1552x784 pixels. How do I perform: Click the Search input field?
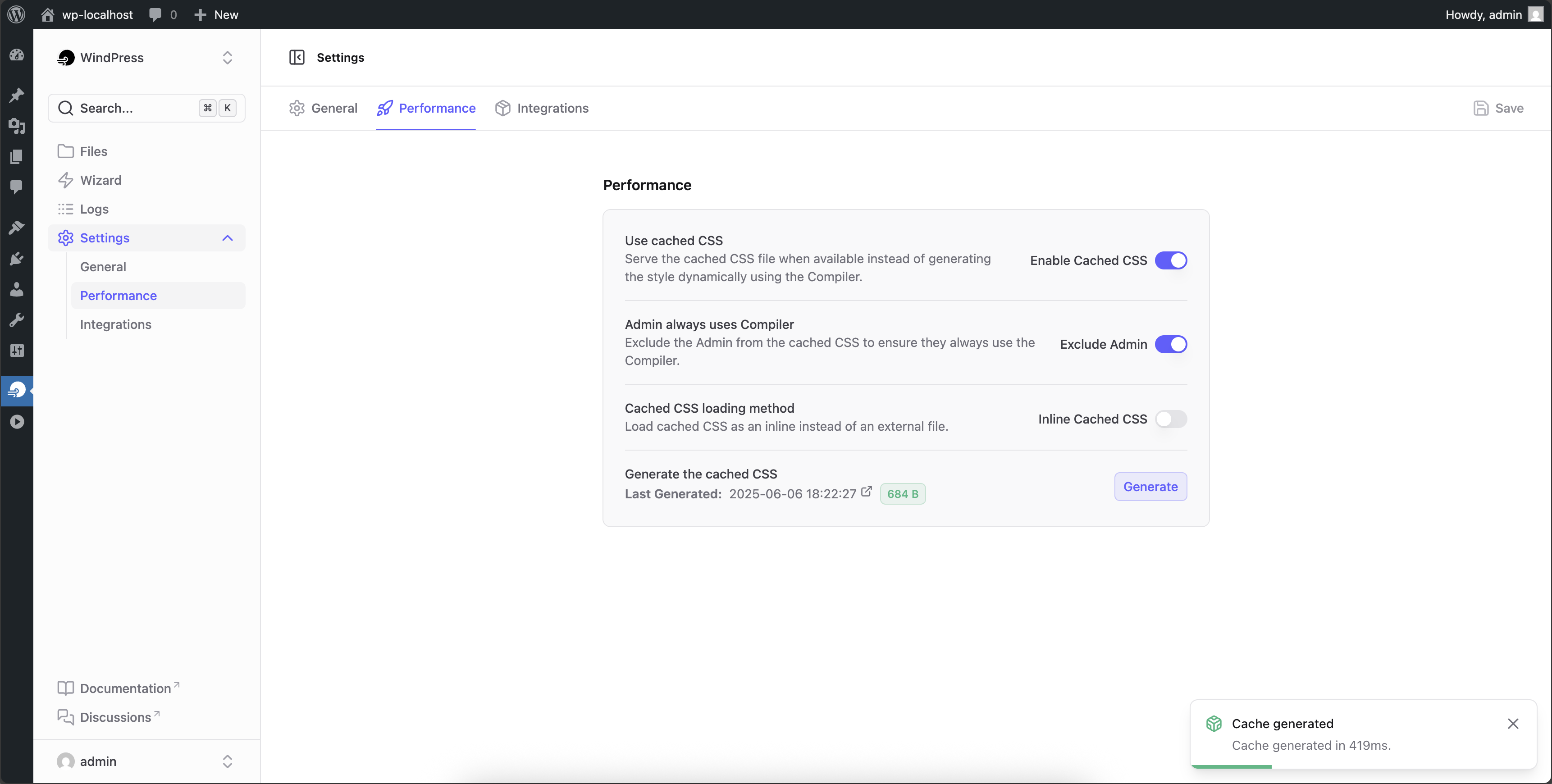point(146,108)
